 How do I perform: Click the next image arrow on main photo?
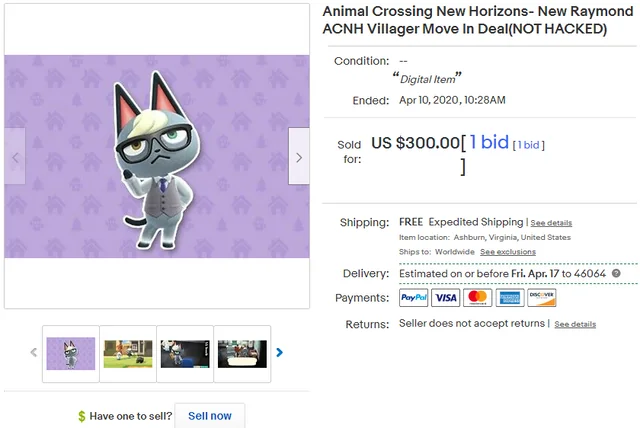click(x=298, y=157)
